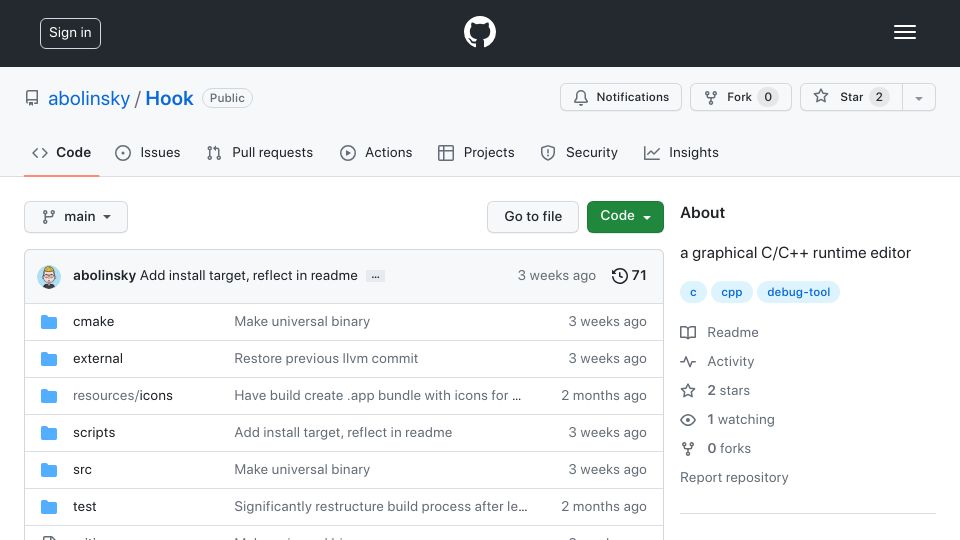960x540 pixels.
Task: Click the cmake folder icon
Action: (x=49, y=322)
